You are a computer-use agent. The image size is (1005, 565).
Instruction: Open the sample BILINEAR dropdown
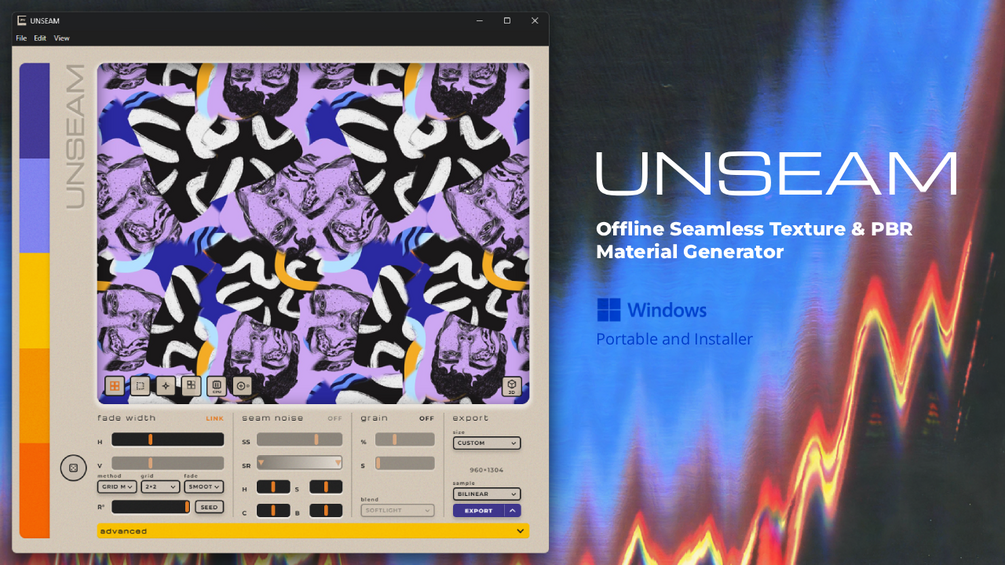point(486,494)
